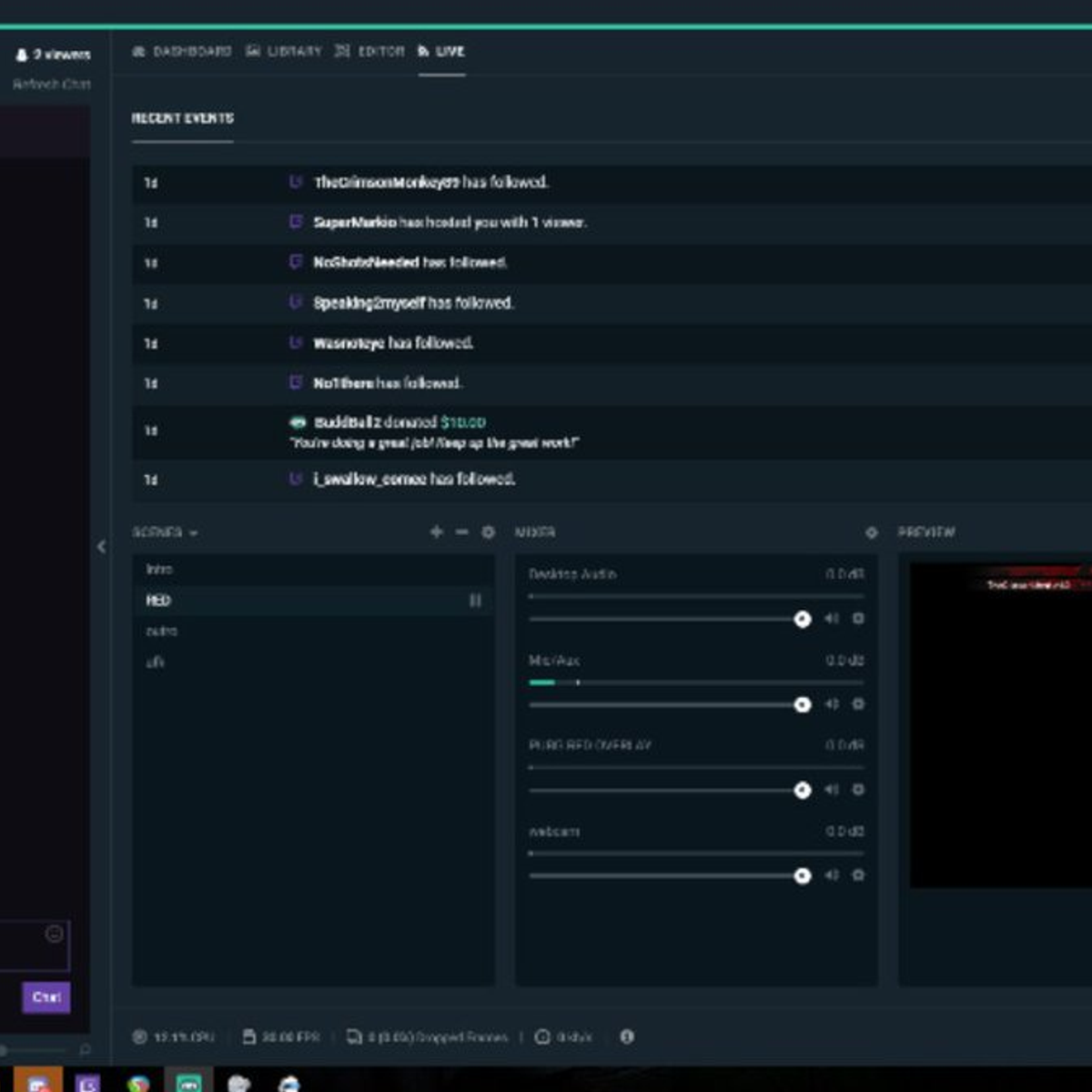Viewport: 1092px width, 1092px height.
Task: Click the Refresh Chat link
Action: (x=52, y=84)
